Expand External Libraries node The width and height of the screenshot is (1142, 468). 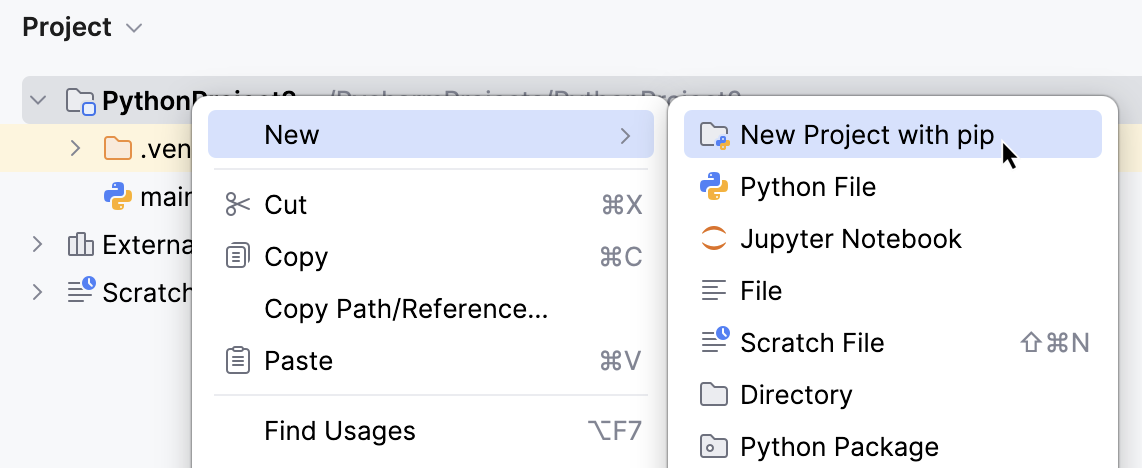coord(37,245)
